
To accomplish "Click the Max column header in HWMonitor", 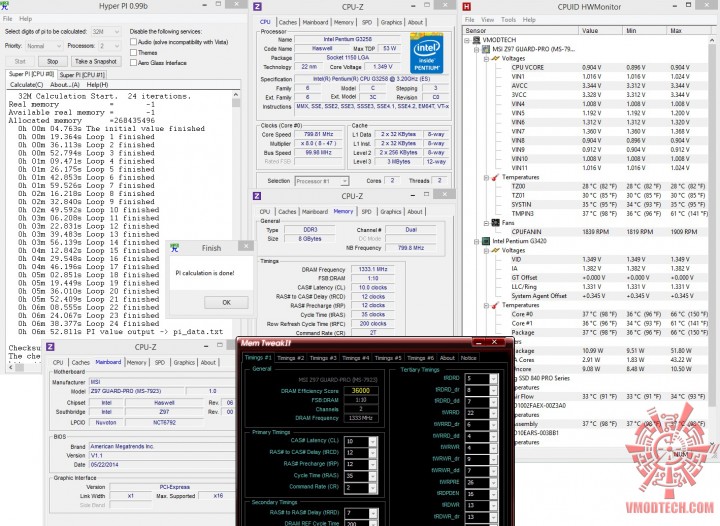I will pos(687,30).
